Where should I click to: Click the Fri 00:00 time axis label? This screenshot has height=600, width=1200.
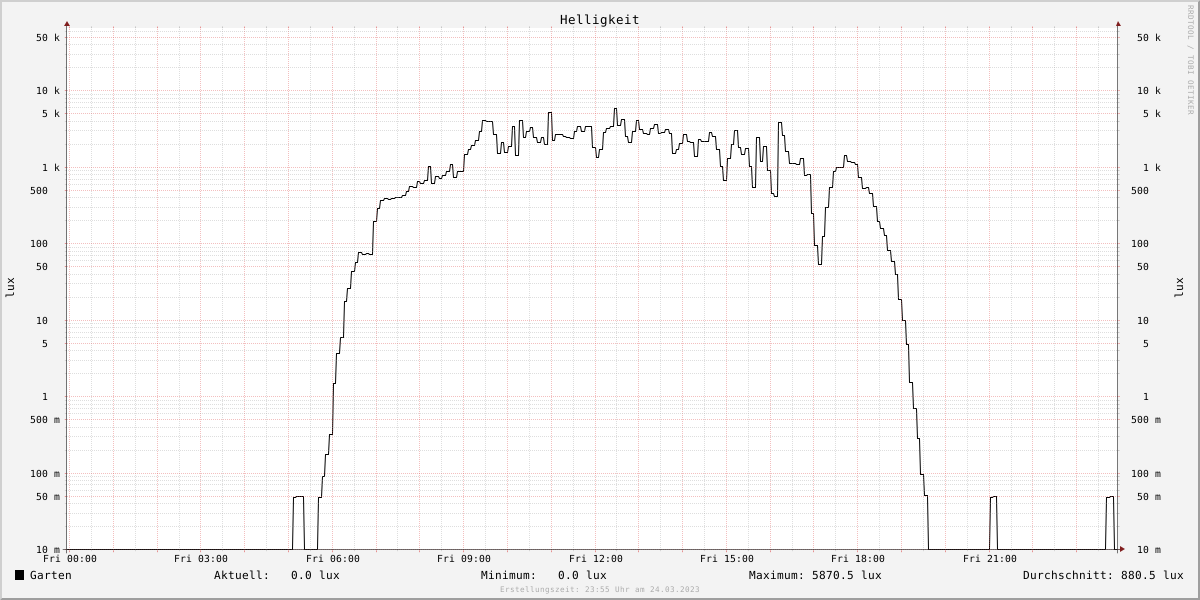pyautogui.click(x=70, y=559)
